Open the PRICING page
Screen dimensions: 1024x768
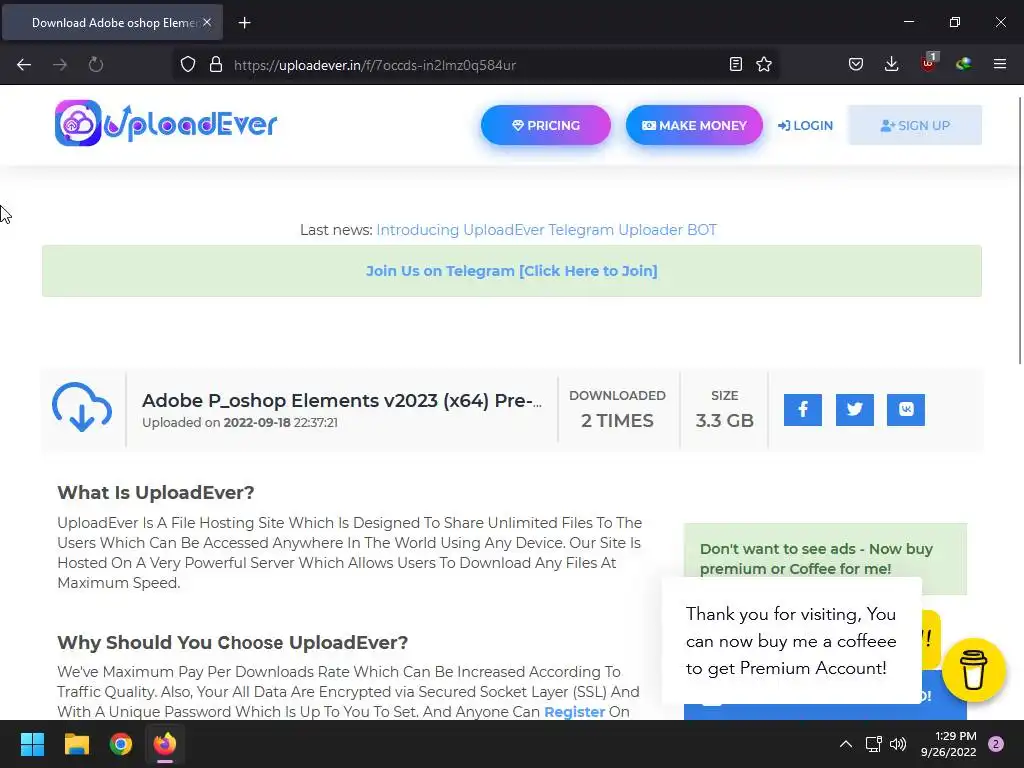tap(546, 125)
